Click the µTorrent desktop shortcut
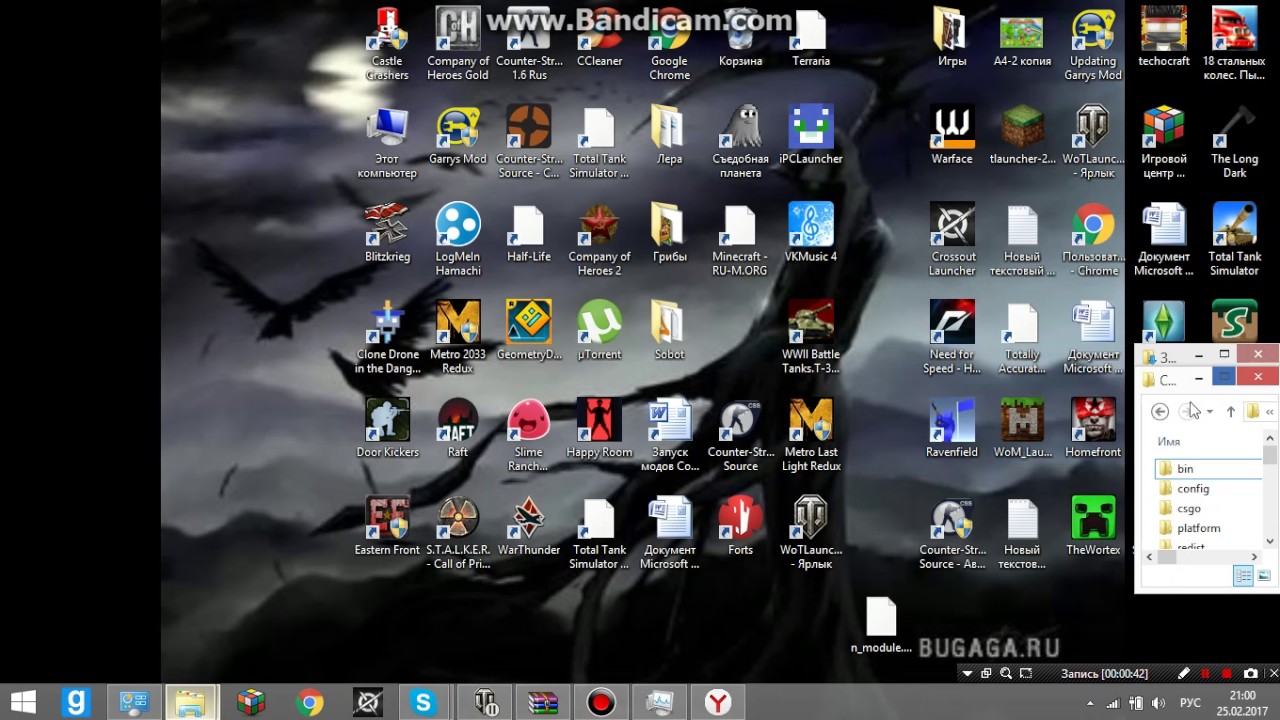Viewport: 1280px width, 720px height. [x=599, y=331]
